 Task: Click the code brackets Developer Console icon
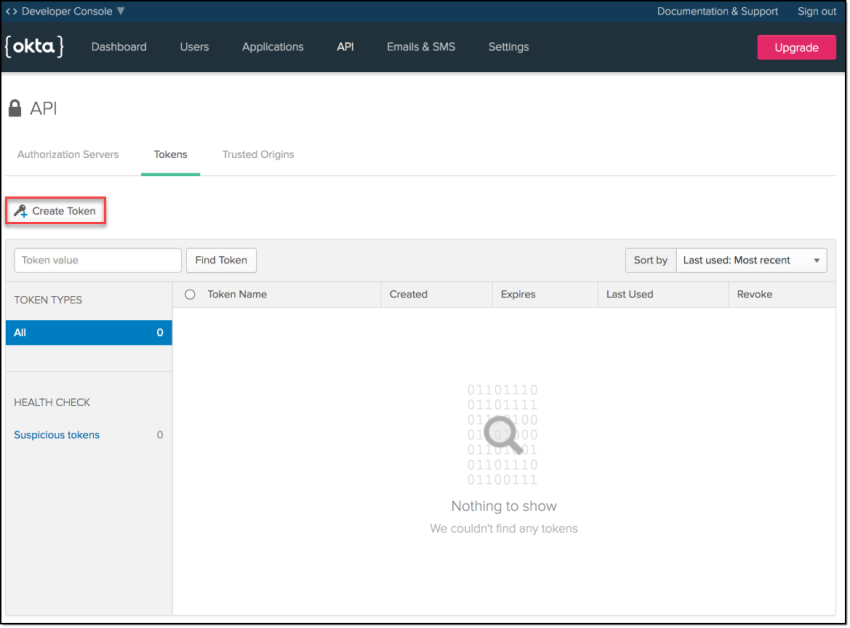(11, 11)
